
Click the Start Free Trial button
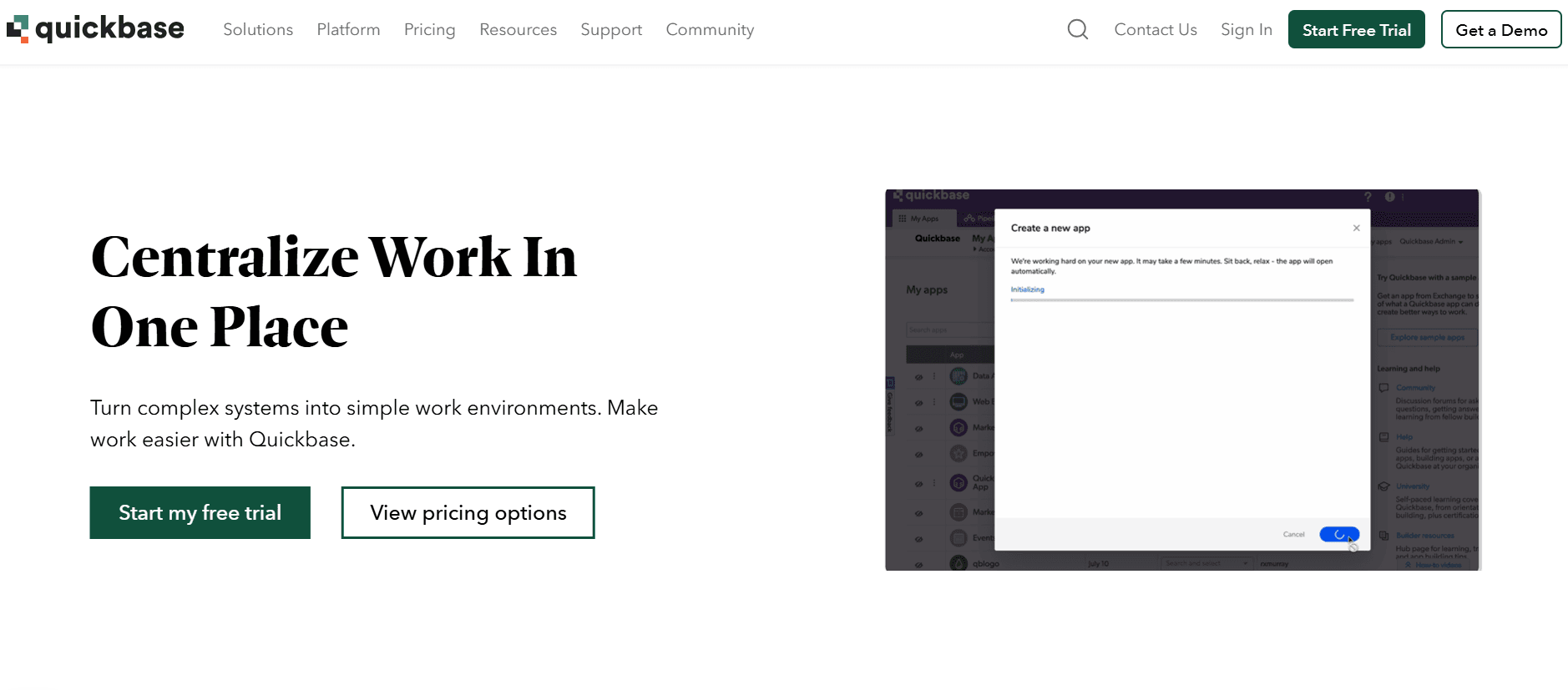(x=1357, y=30)
